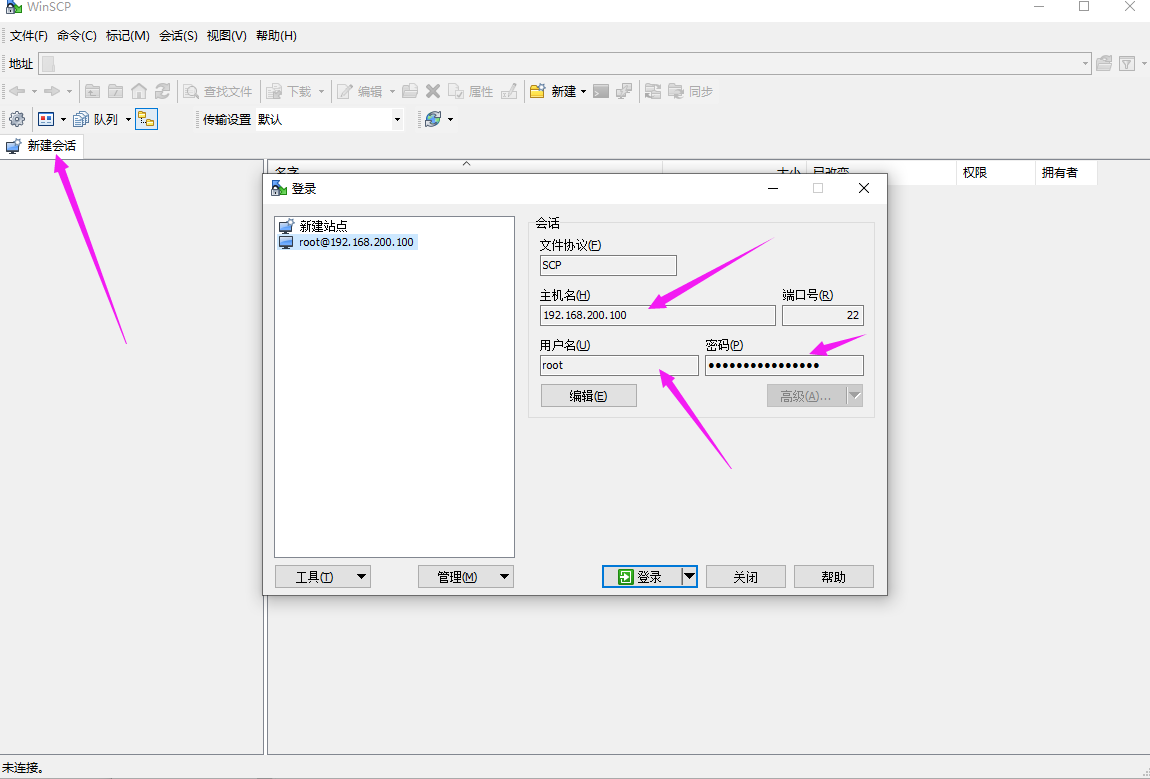Image resolution: width=1150 pixels, height=779 pixels.
Task: Expand the 队列 dropdown arrow
Action: pos(128,119)
